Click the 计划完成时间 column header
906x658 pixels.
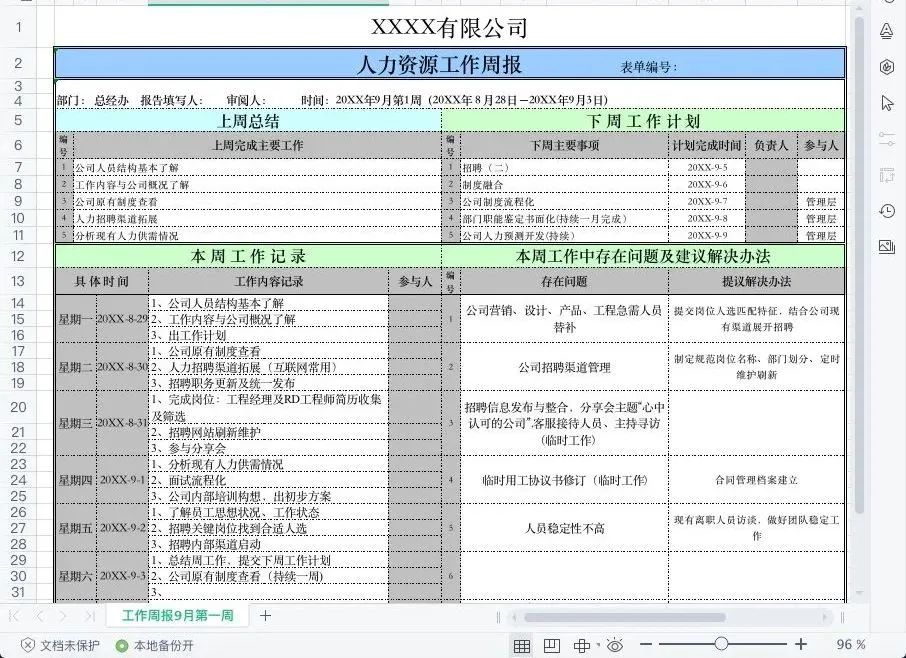[x=707, y=145]
